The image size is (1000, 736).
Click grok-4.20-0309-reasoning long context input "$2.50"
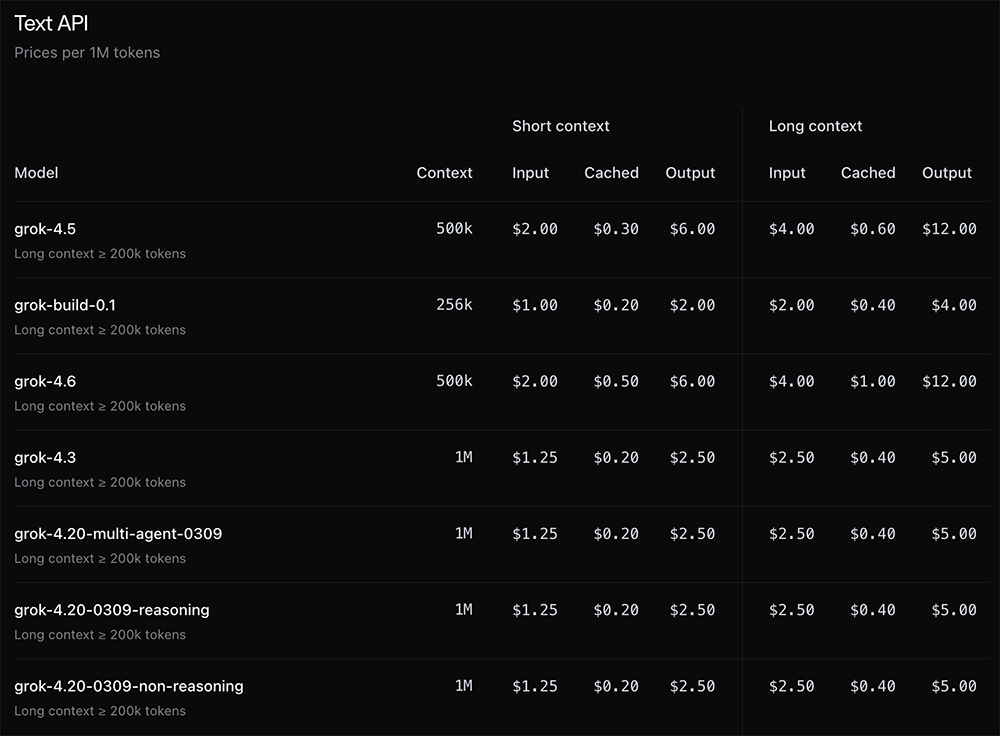pyautogui.click(x=791, y=610)
